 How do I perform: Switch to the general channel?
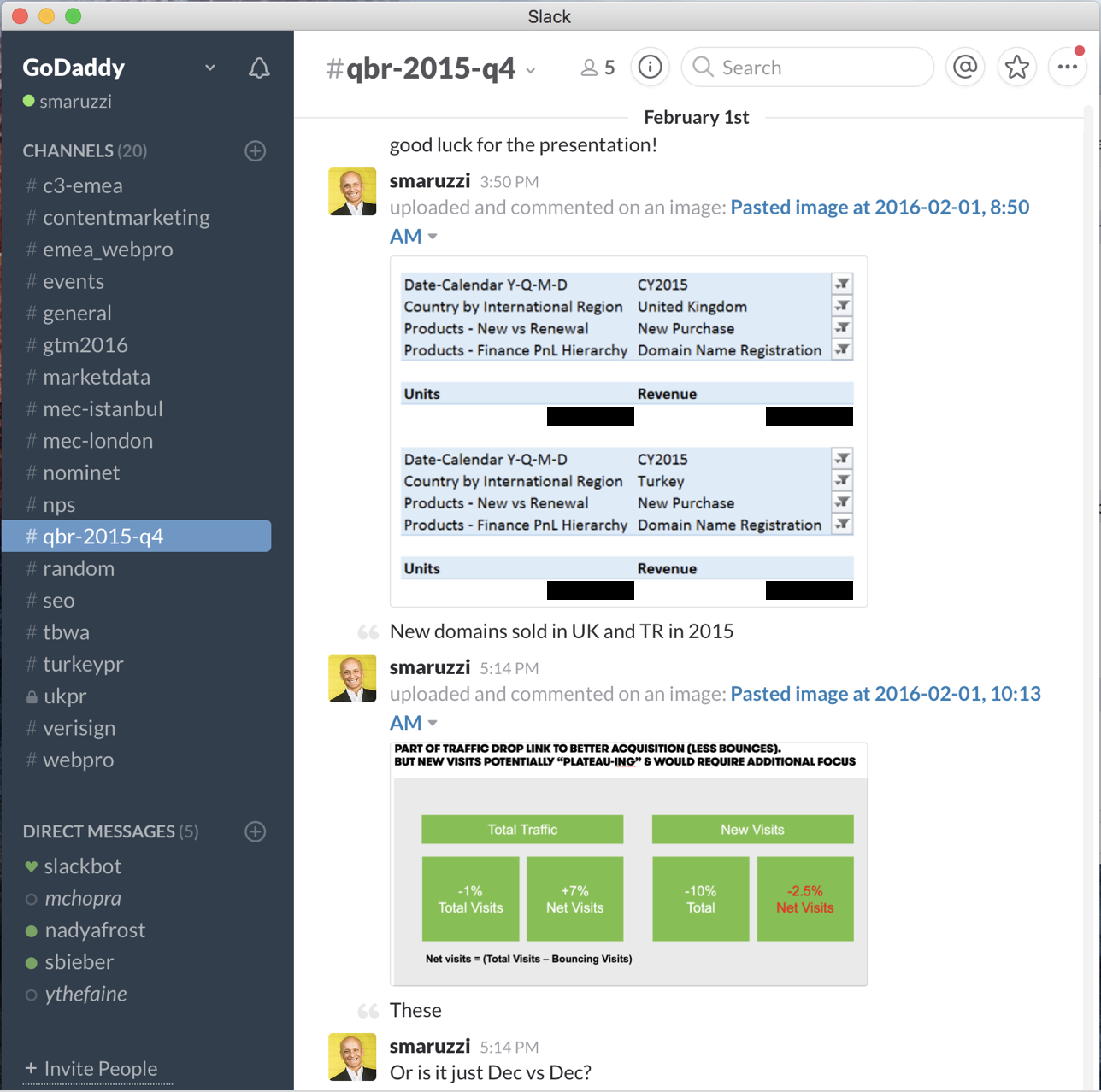click(x=77, y=314)
